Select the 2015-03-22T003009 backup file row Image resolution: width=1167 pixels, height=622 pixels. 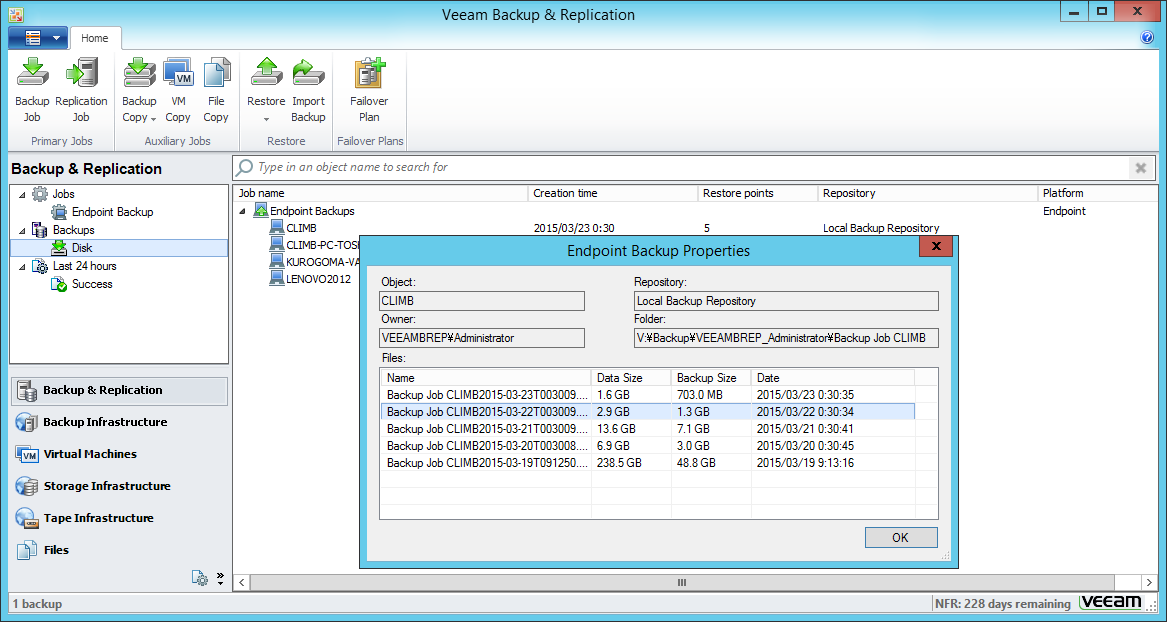(648, 411)
